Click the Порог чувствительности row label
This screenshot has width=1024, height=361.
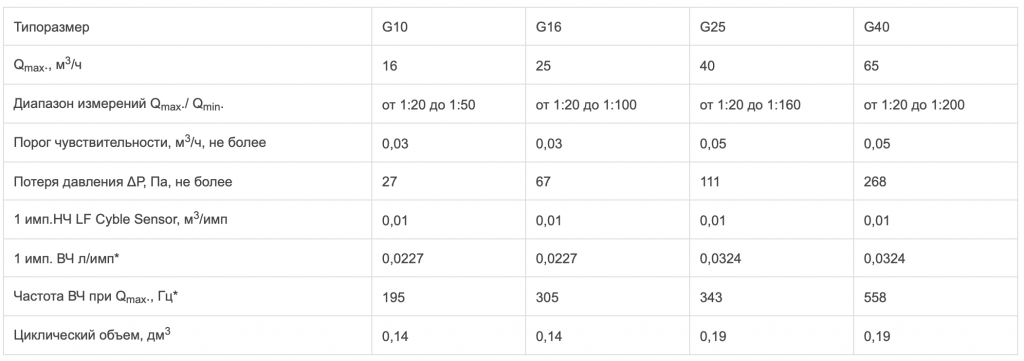click(140, 142)
